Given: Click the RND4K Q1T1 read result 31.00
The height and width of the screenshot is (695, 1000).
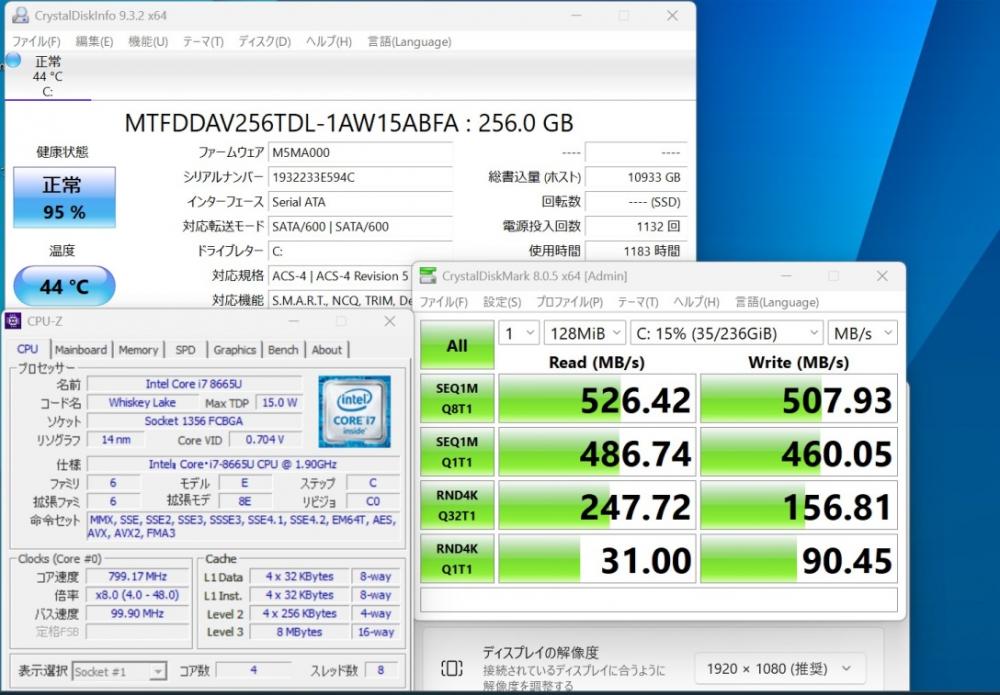Looking at the screenshot, I should pyautogui.click(x=597, y=560).
